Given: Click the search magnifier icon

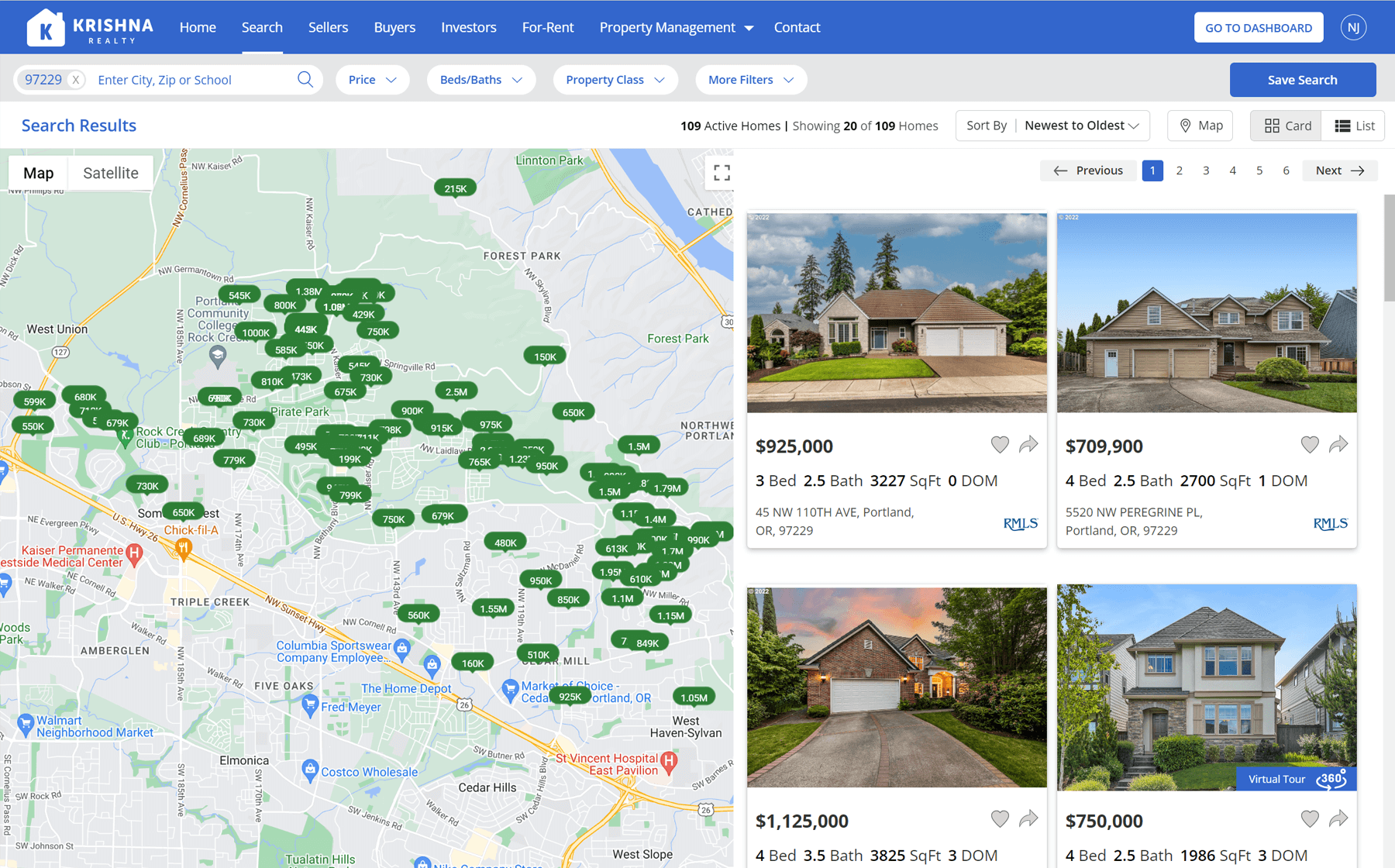Looking at the screenshot, I should [305, 79].
